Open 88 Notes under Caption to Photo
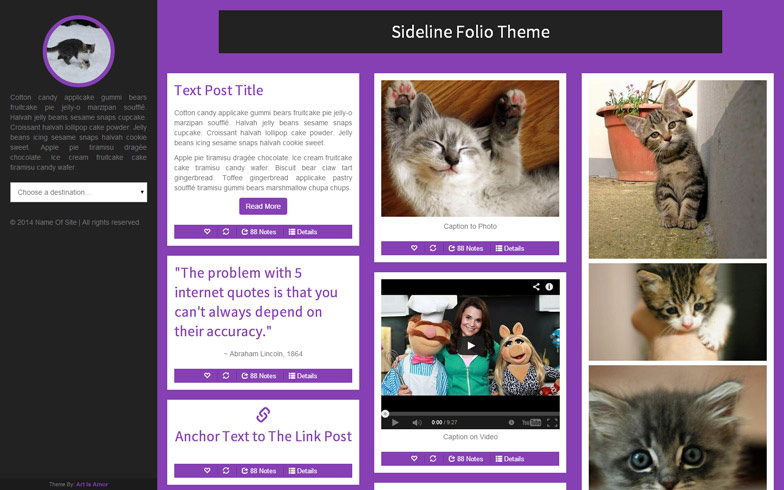 click(466, 248)
